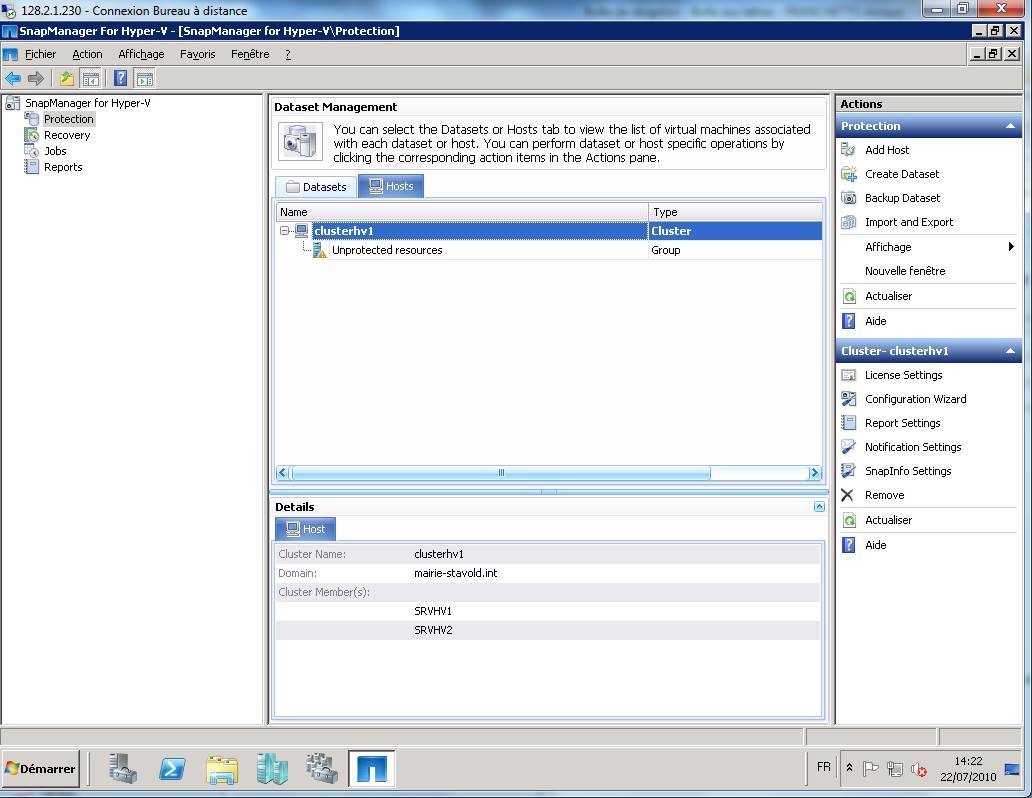Click Remove in cluster actions
The height and width of the screenshot is (798, 1032).
coord(884,495)
